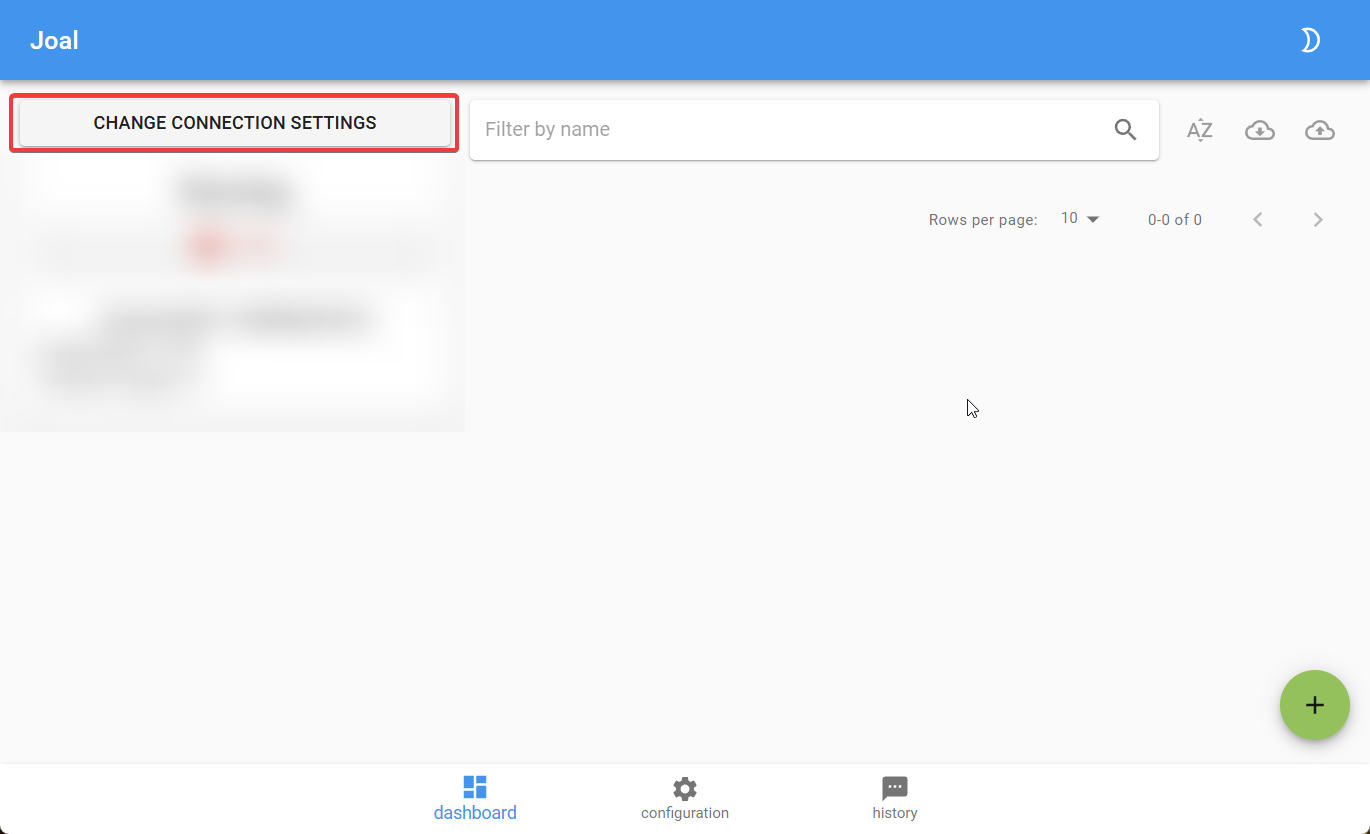The image size is (1370, 834).
Task: Click the magnifying glass search icon
Action: click(x=1125, y=129)
